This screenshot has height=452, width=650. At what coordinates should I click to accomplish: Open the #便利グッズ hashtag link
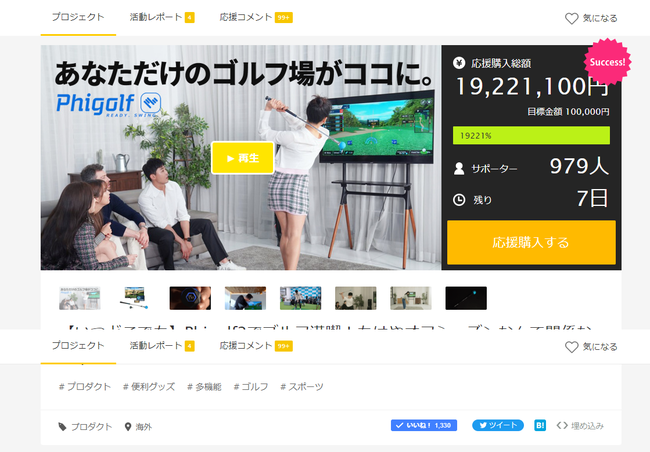pos(149,387)
